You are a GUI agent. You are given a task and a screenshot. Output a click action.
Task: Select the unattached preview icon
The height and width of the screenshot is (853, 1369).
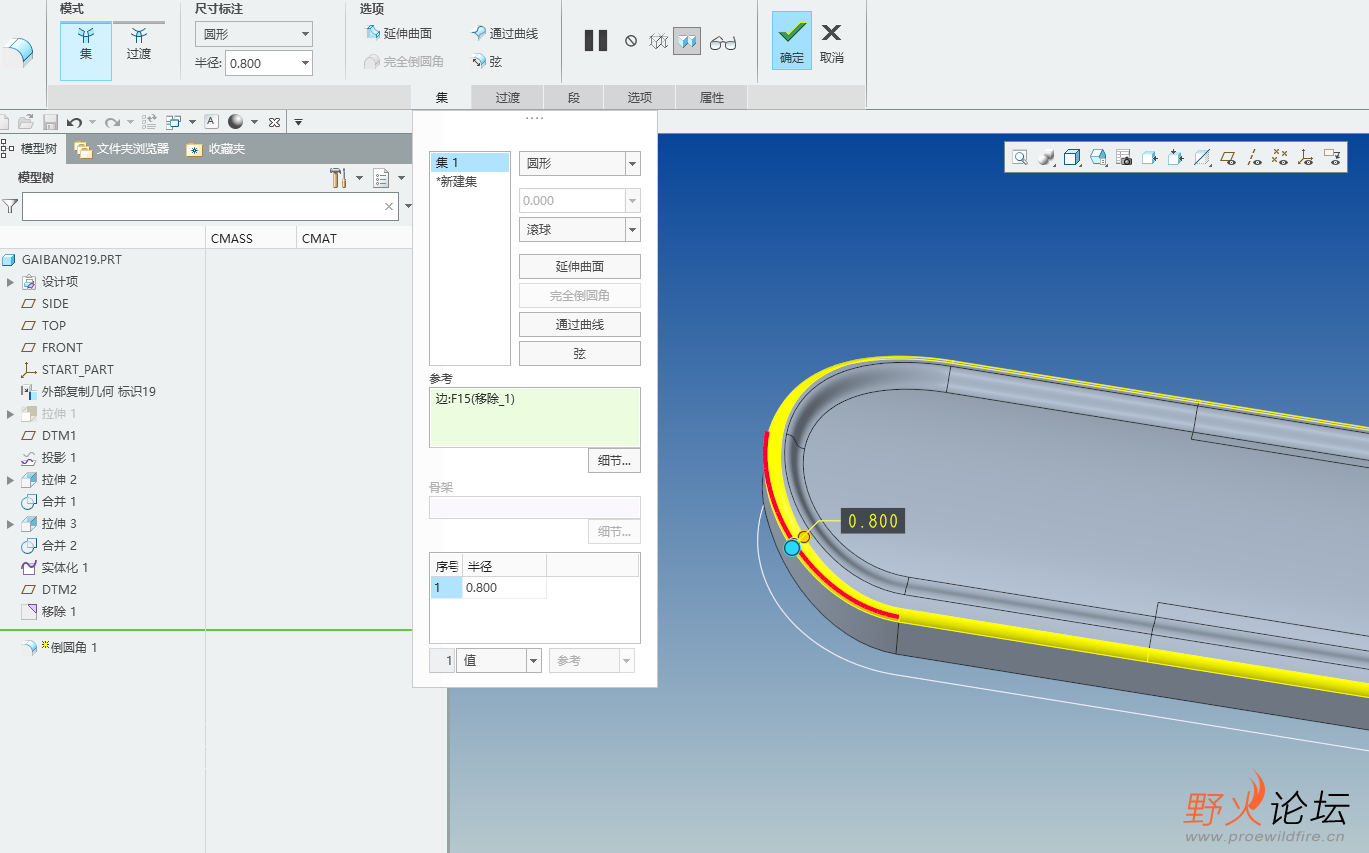coord(658,41)
